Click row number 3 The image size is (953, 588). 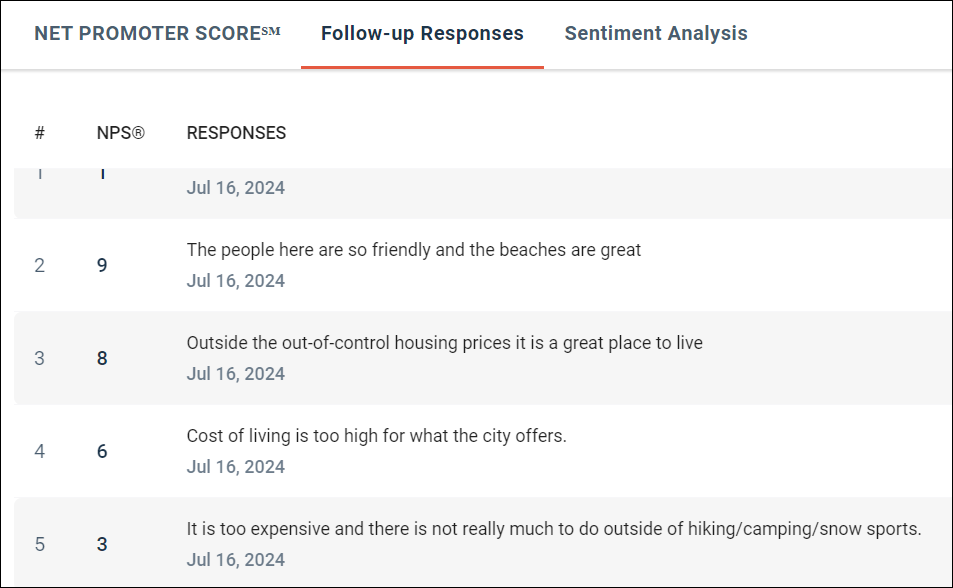point(40,358)
